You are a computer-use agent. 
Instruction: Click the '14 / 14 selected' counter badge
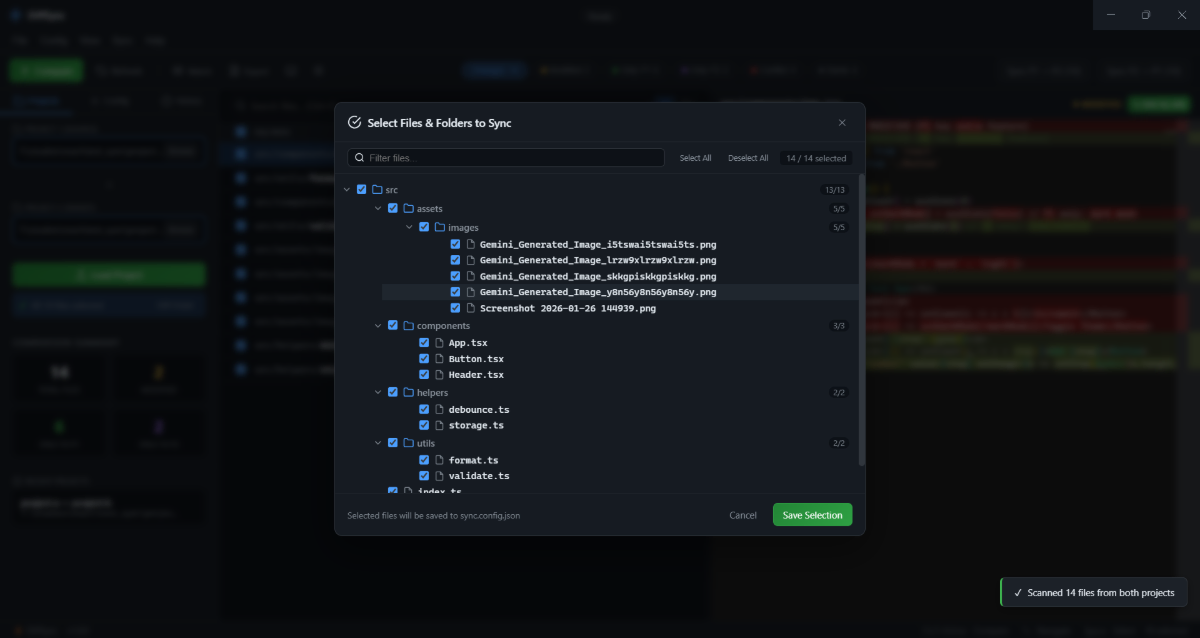[x=816, y=158]
